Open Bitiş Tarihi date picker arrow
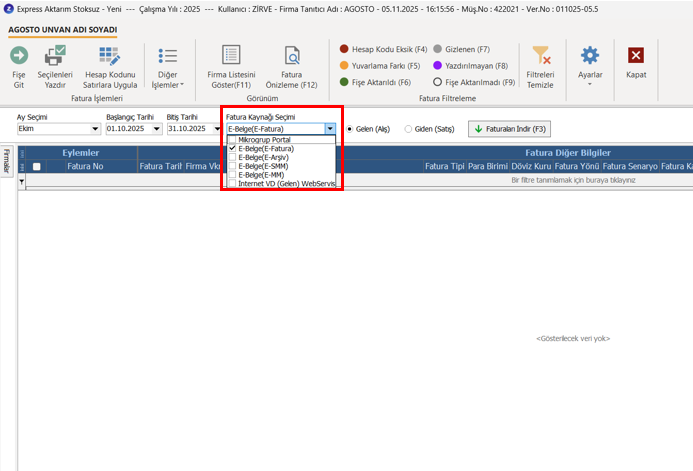The width and height of the screenshot is (693, 471). (x=217, y=129)
